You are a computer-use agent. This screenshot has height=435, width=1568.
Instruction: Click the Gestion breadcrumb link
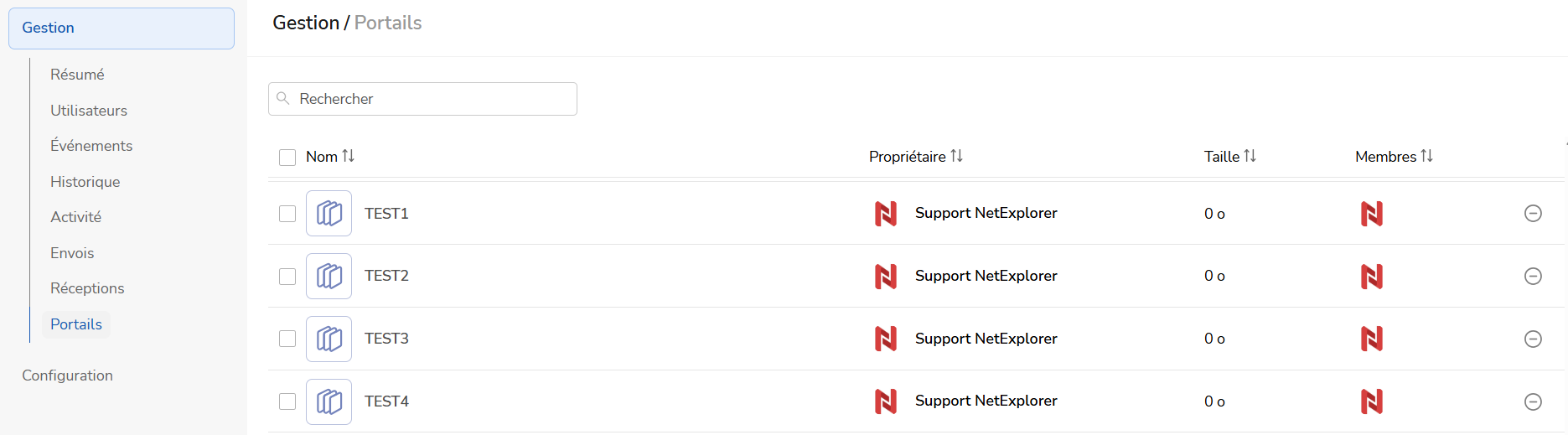point(305,23)
